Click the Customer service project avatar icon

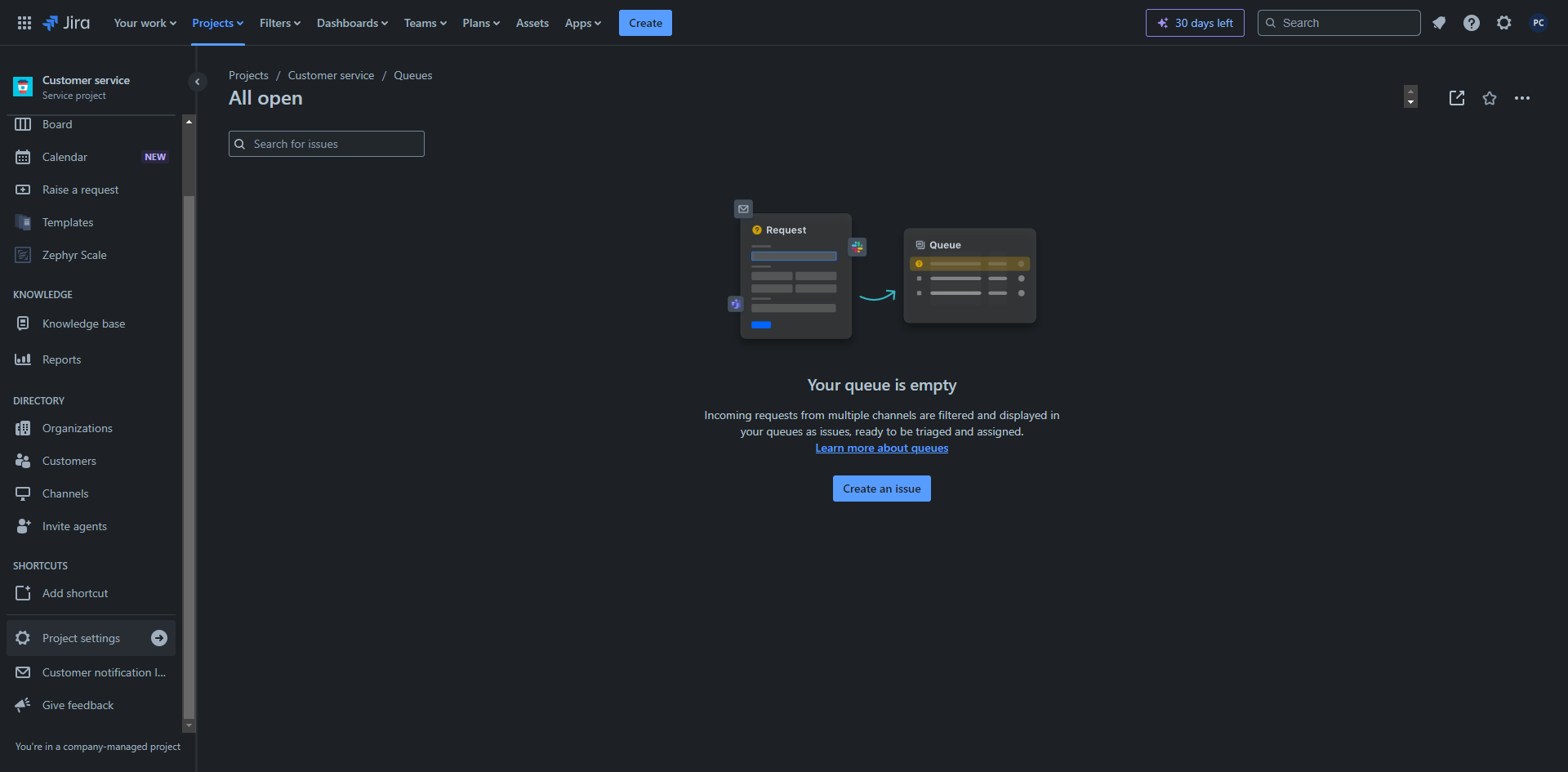click(23, 87)
